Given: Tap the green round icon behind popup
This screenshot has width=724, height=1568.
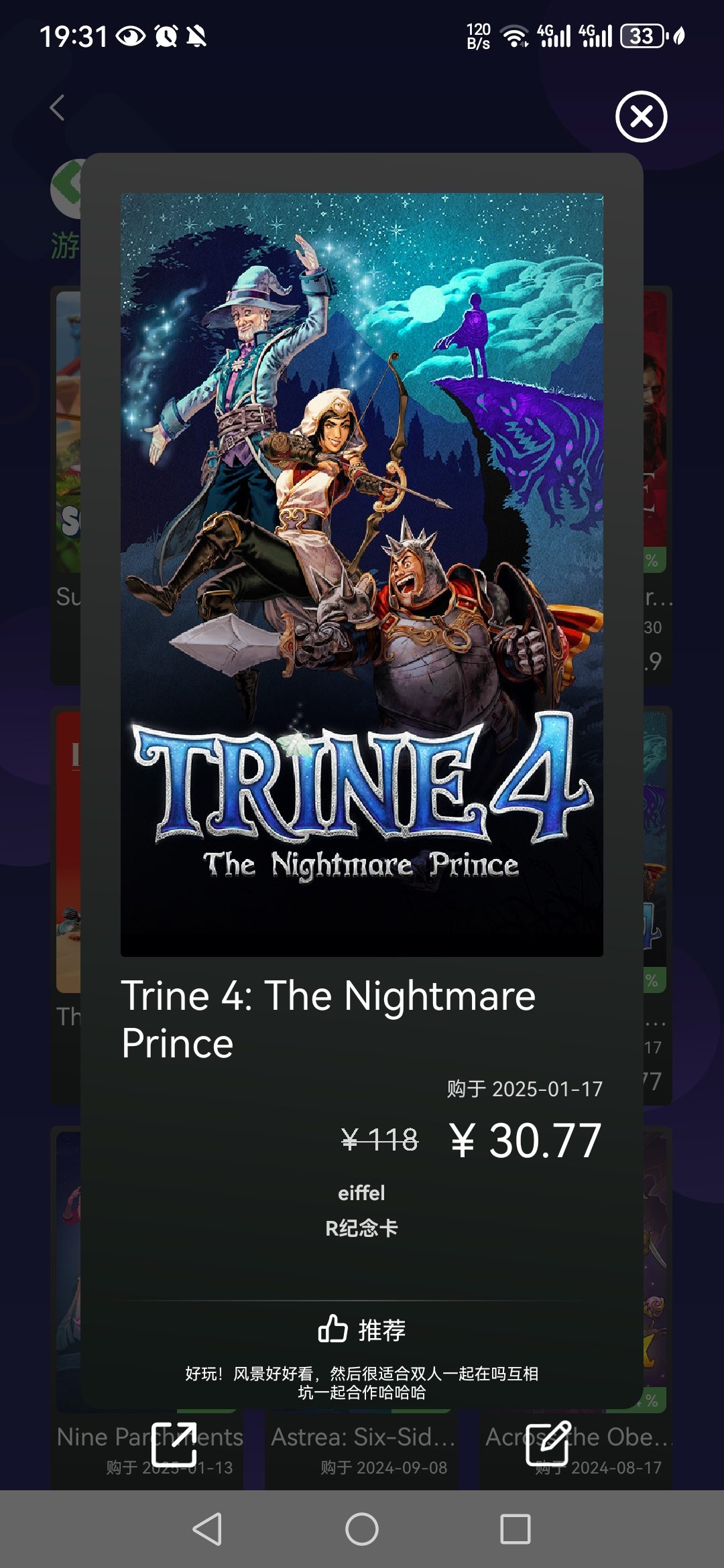Looking at the screenshot, I should [x=66, y=189].
